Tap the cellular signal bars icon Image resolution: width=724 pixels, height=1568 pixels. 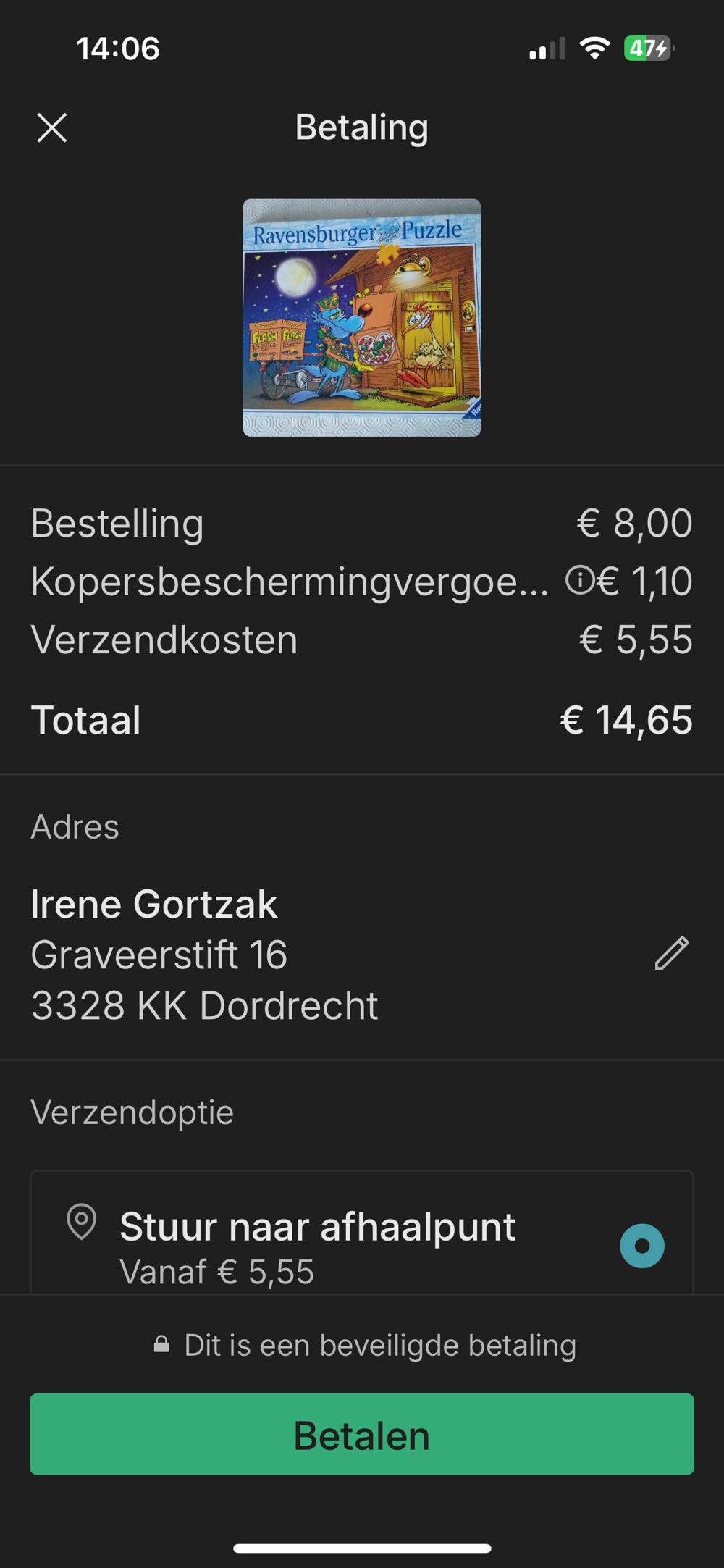[x=547, y=49]
